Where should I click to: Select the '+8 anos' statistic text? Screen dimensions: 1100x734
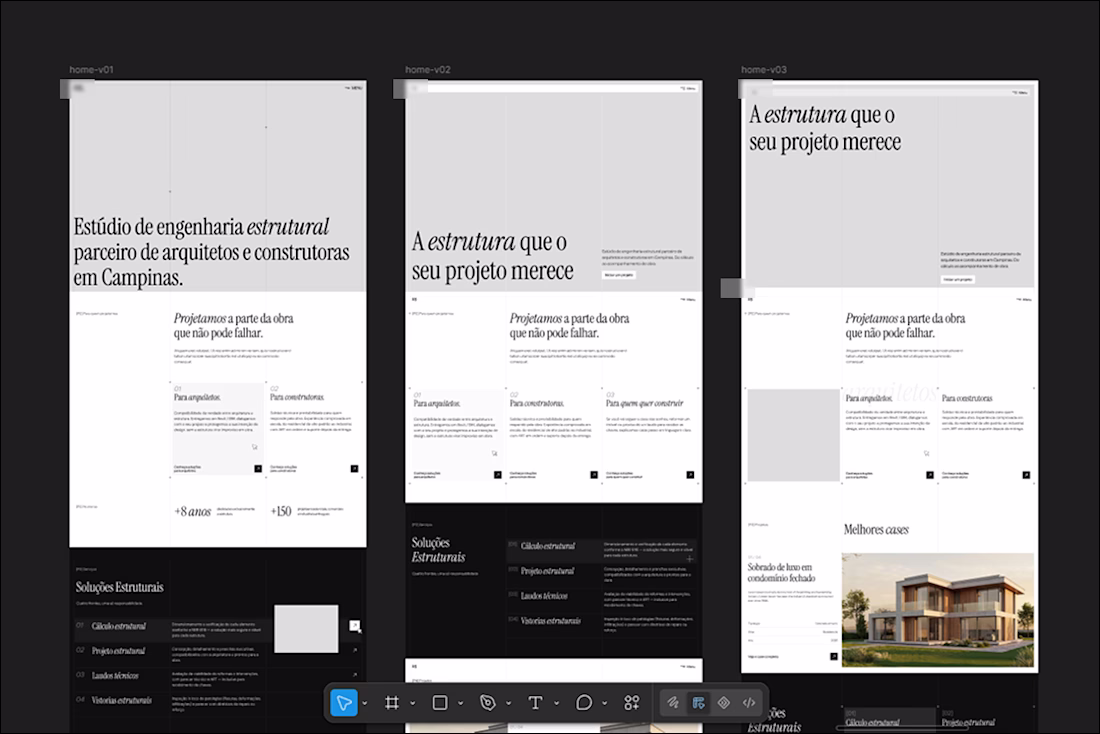point(192,512)
